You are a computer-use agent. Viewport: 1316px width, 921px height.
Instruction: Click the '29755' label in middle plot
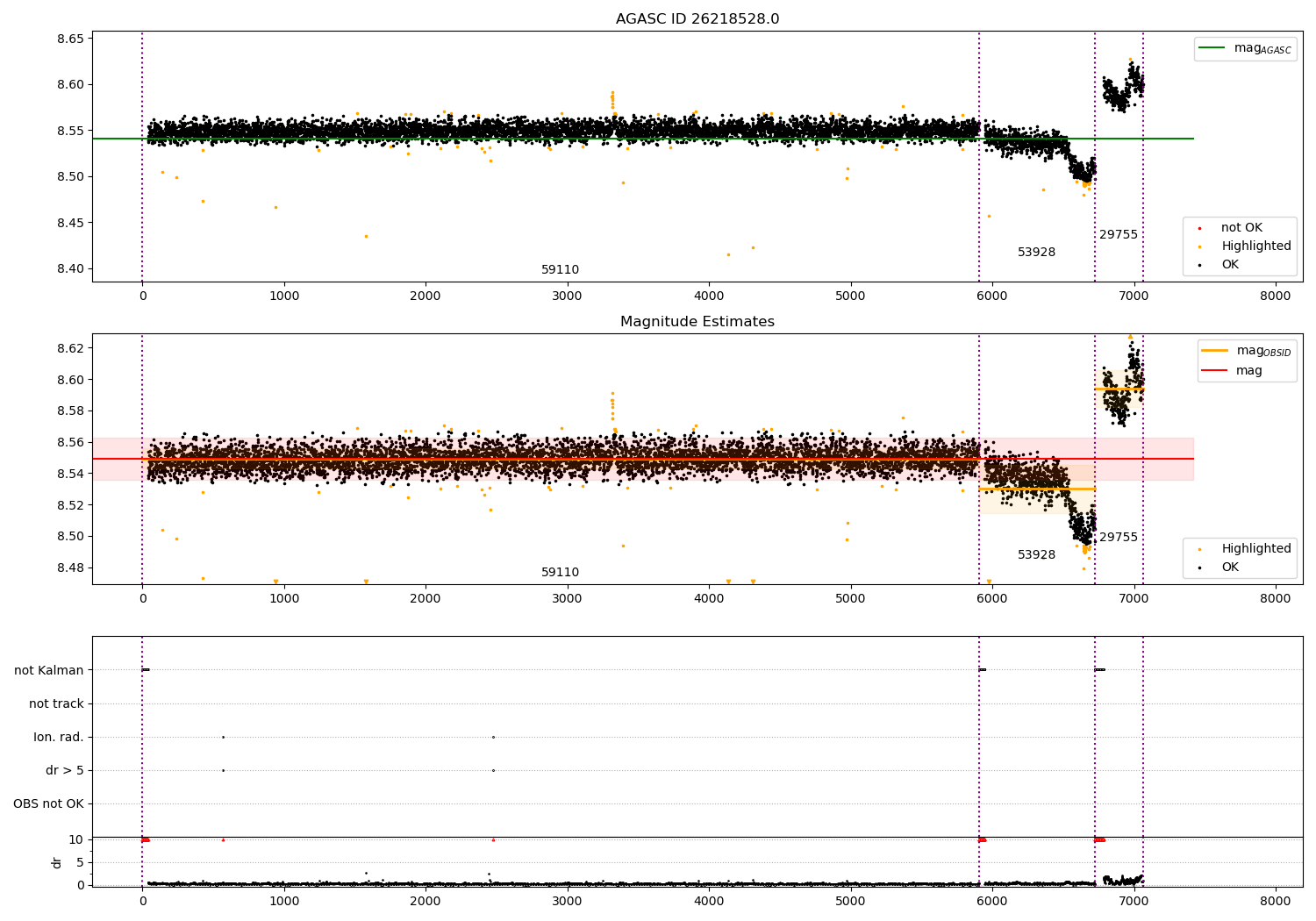1119,538
